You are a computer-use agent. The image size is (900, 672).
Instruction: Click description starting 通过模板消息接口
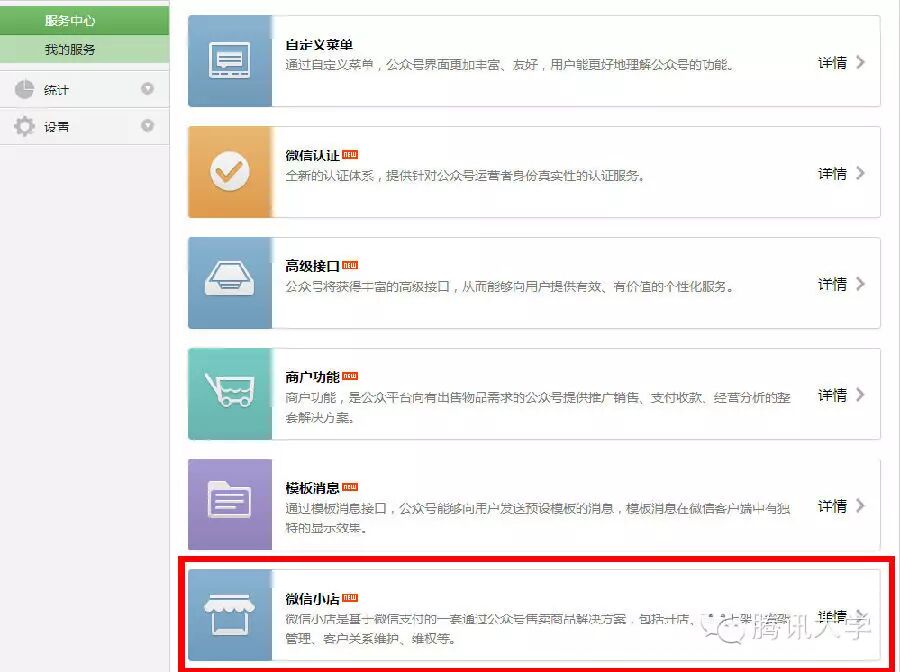click(538, 518)
